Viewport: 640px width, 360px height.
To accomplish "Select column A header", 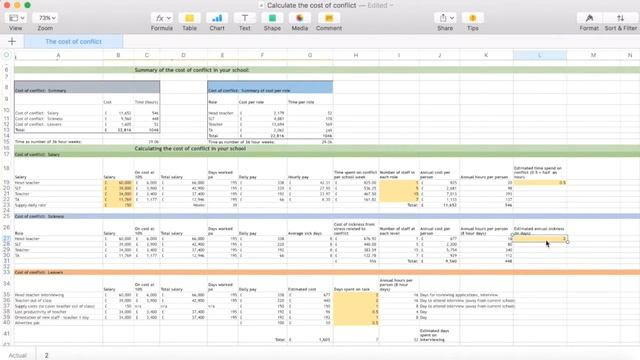I will (58, 55).
